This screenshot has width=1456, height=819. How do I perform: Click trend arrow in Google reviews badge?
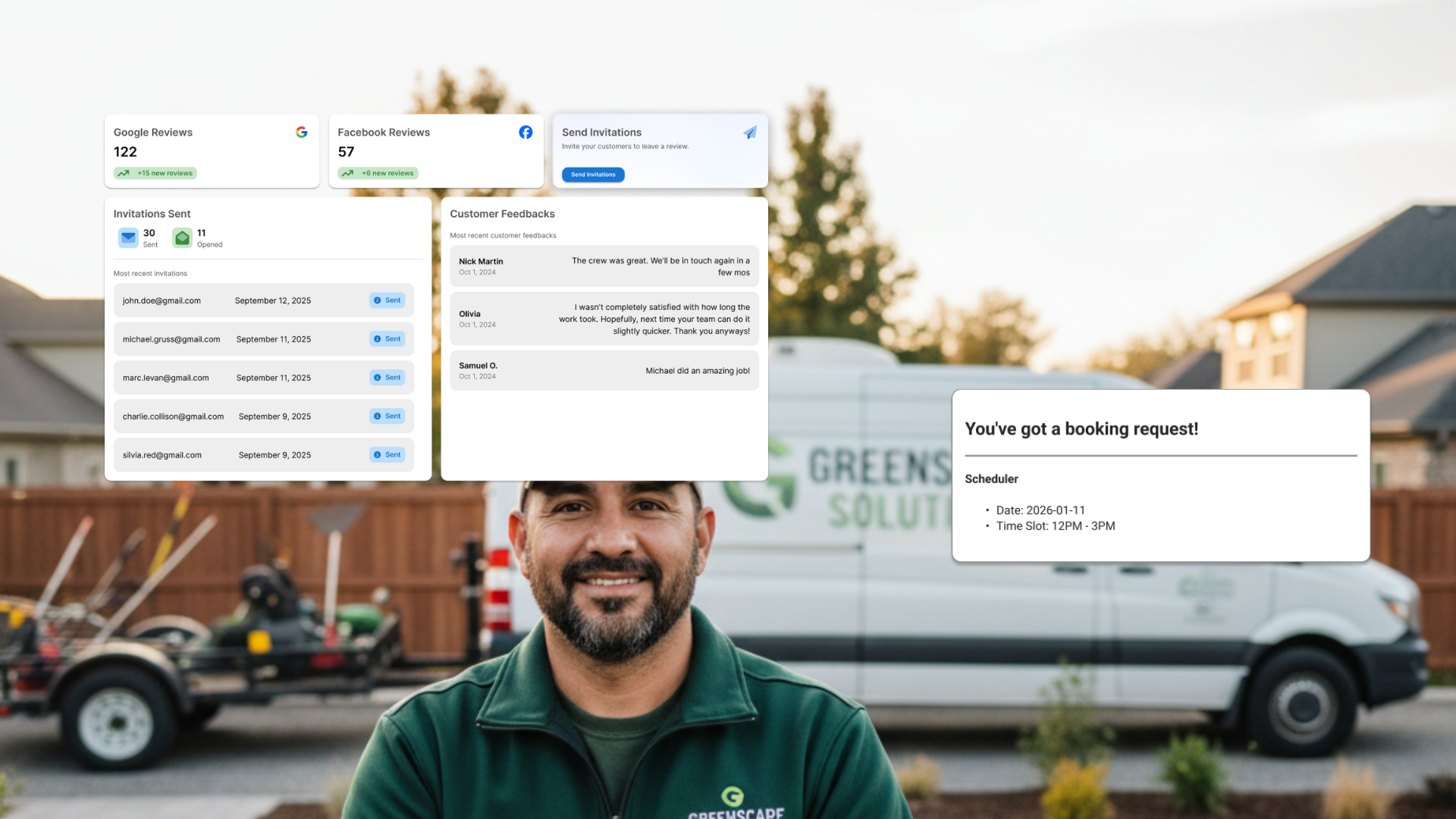pos(123,174)
